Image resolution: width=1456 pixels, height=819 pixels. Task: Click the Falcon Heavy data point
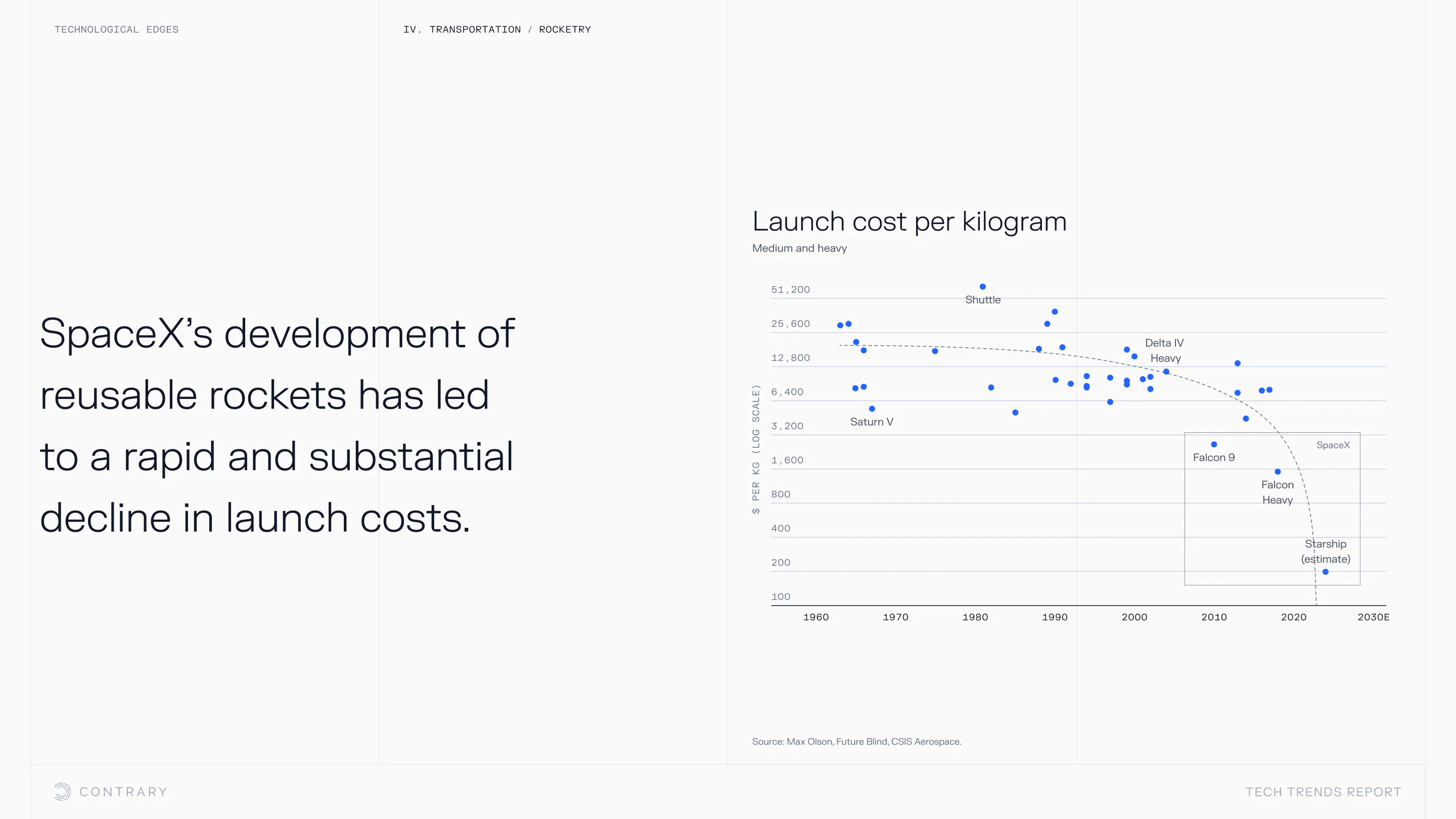click(x=1278, y=471)
